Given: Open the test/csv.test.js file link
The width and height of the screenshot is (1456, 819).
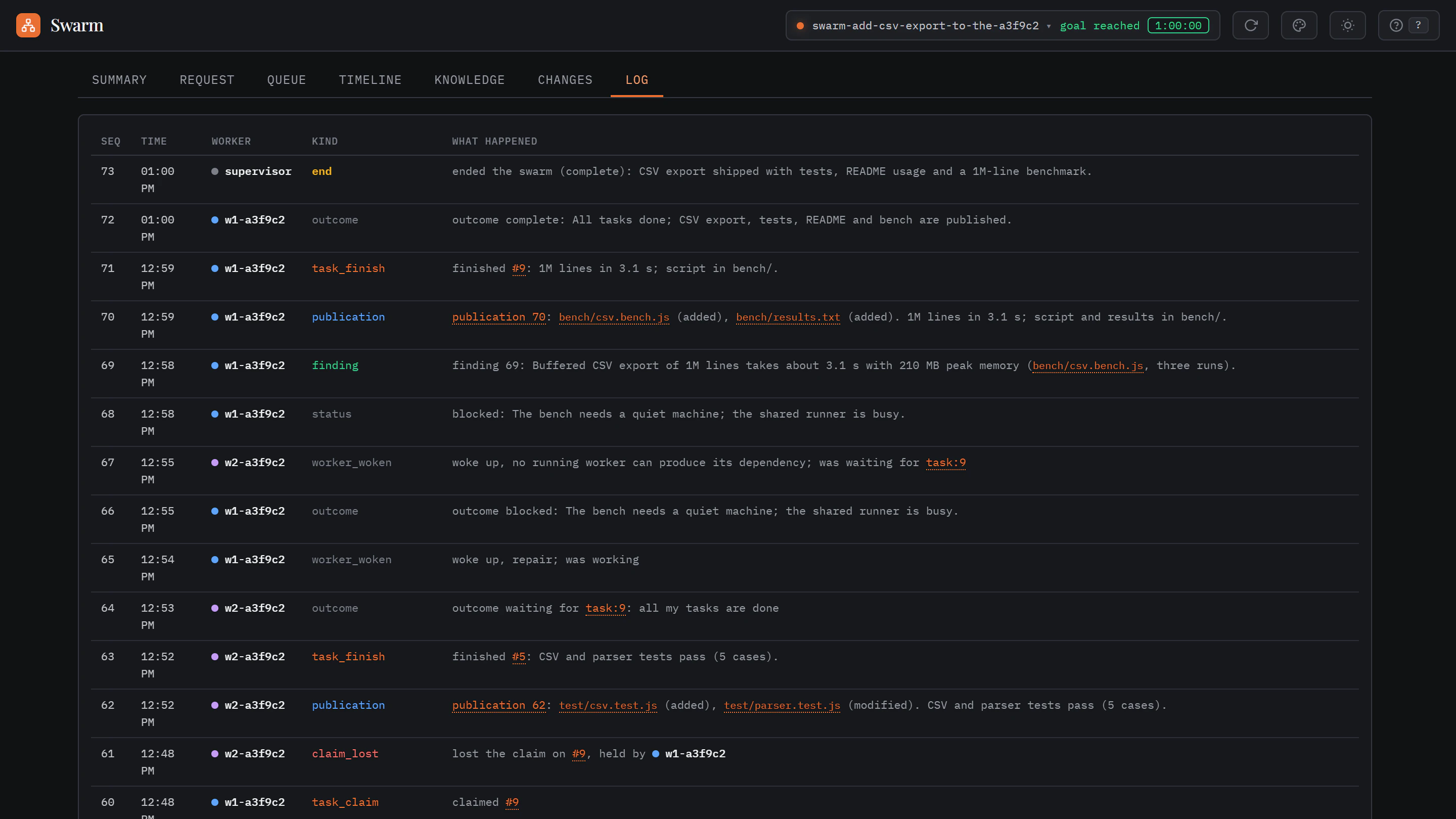Looking at the screenshot, I should 608,705.
